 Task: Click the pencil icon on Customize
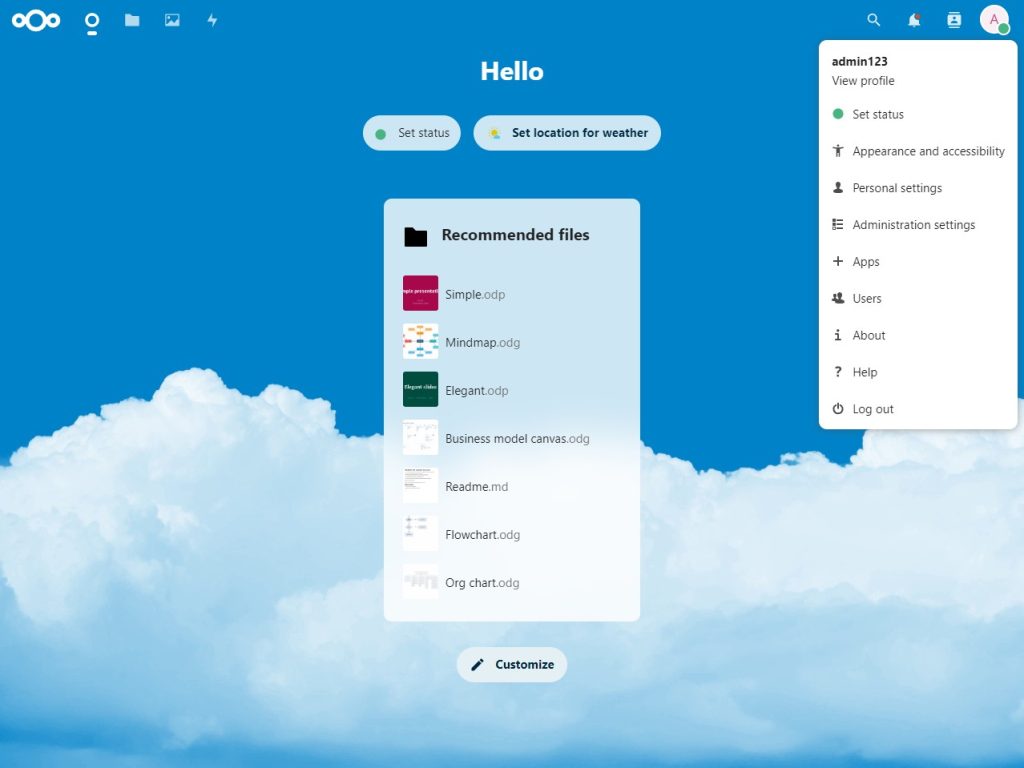click(477, 664)
